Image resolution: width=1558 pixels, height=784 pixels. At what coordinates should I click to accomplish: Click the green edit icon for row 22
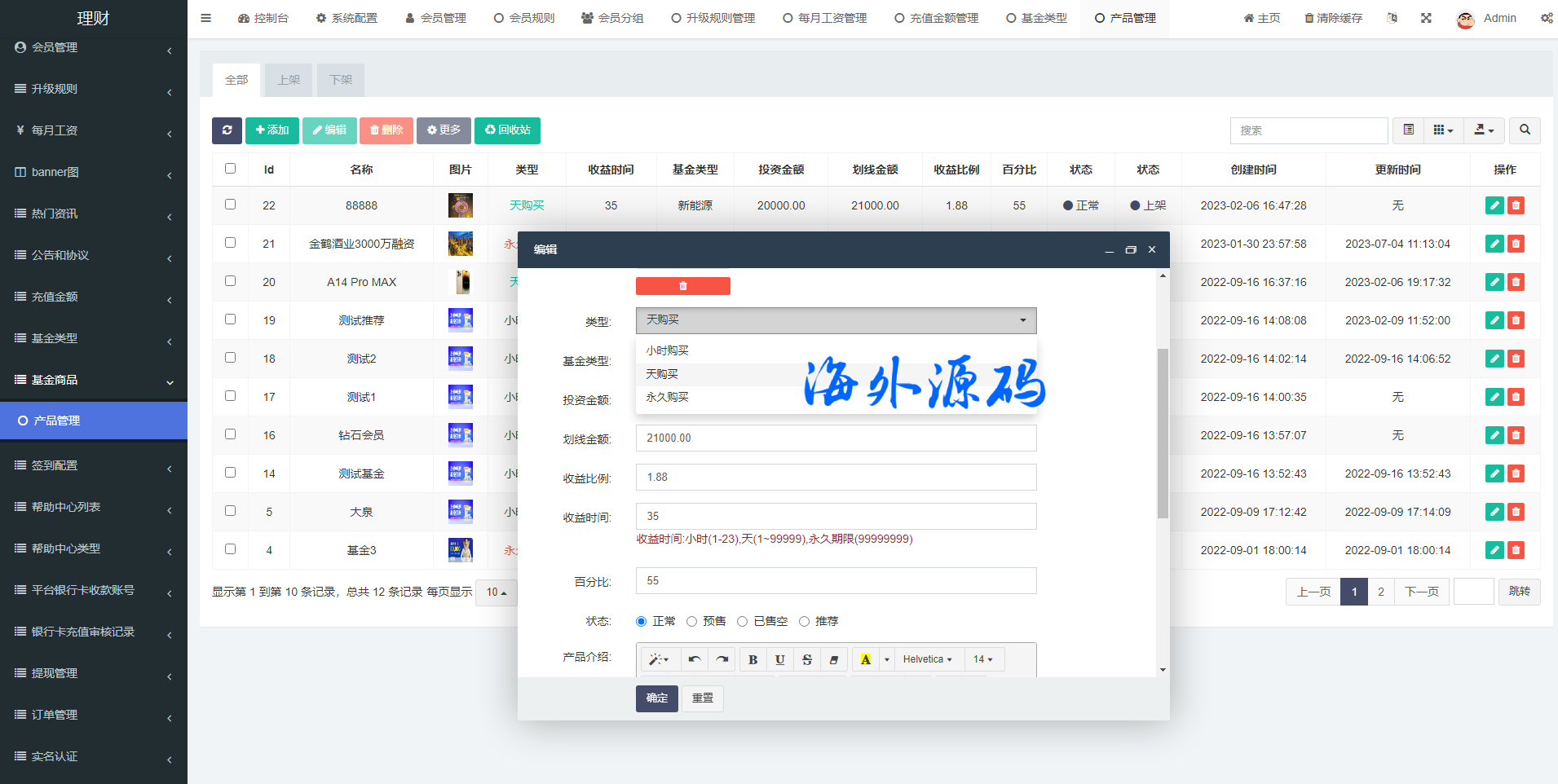pos(1494,205)
